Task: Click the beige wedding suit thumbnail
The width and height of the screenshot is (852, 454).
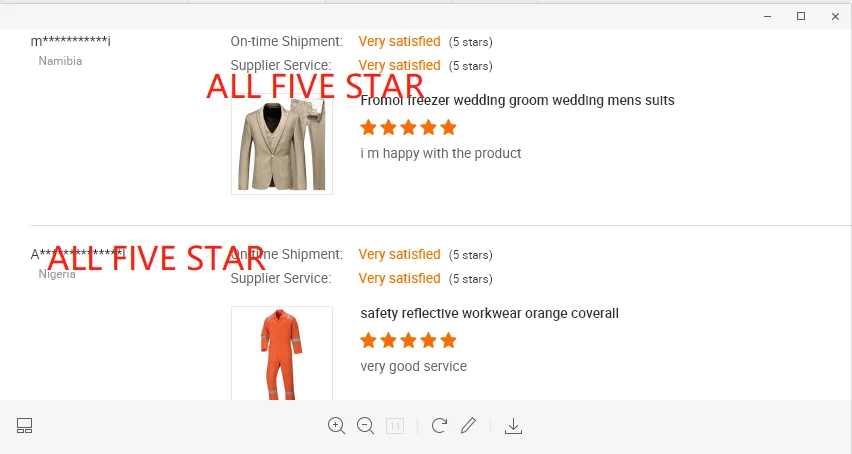Action: 281,146
